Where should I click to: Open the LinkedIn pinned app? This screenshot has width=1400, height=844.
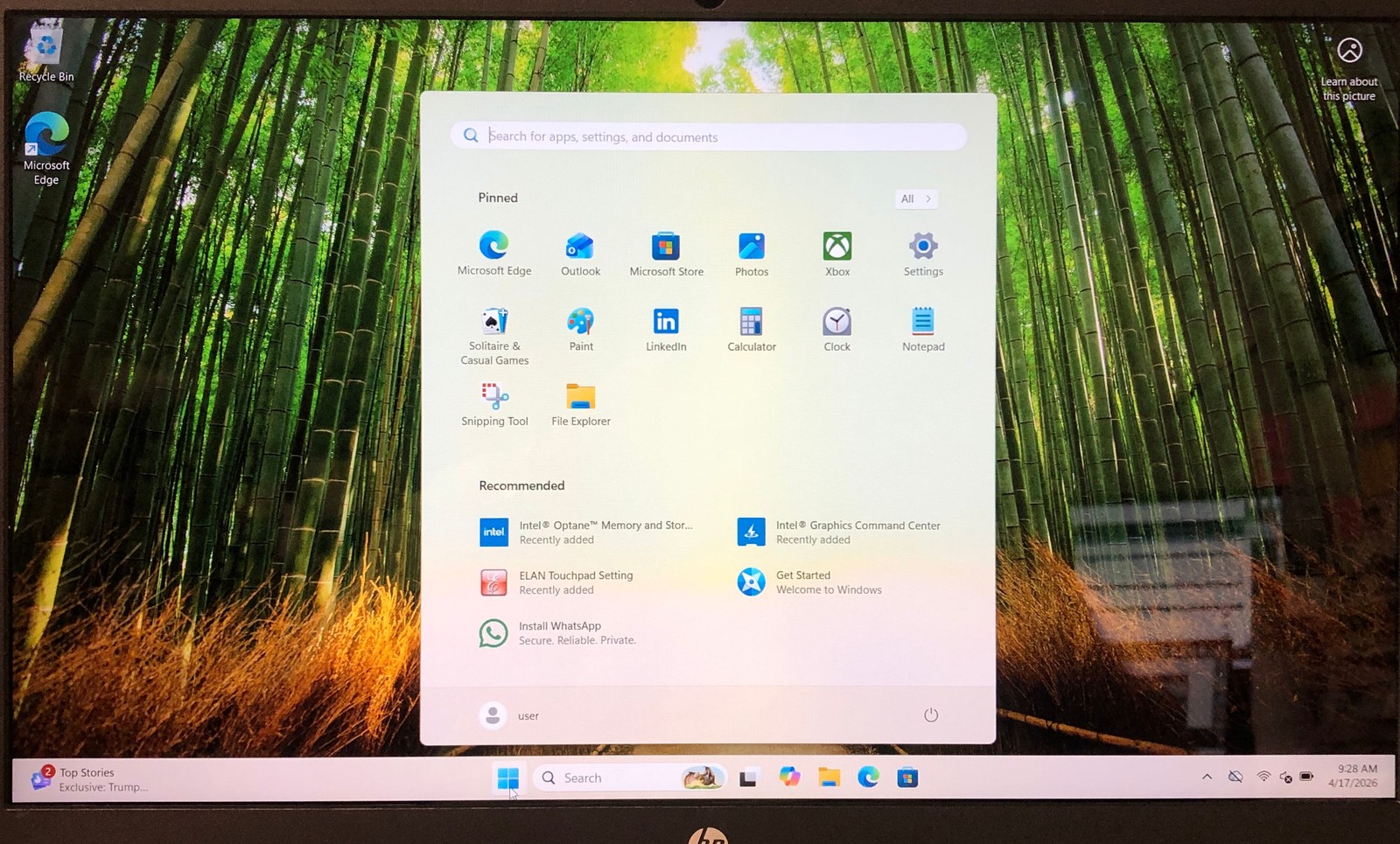[x=666, y=330]
